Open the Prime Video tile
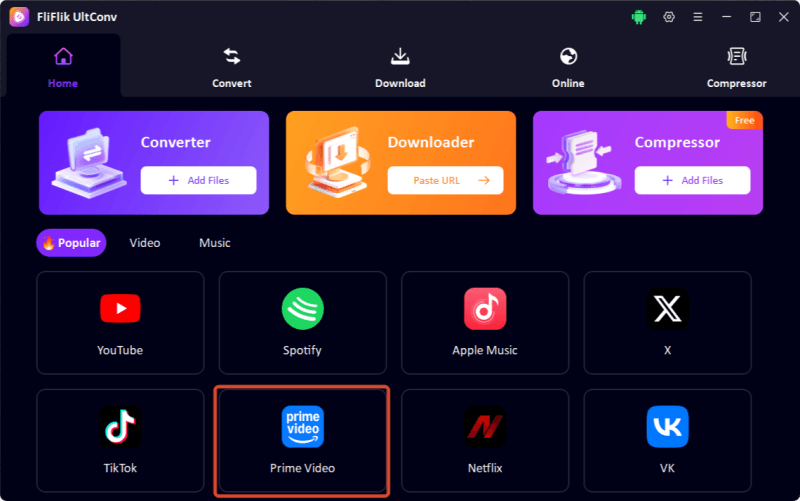 [303, 441]
